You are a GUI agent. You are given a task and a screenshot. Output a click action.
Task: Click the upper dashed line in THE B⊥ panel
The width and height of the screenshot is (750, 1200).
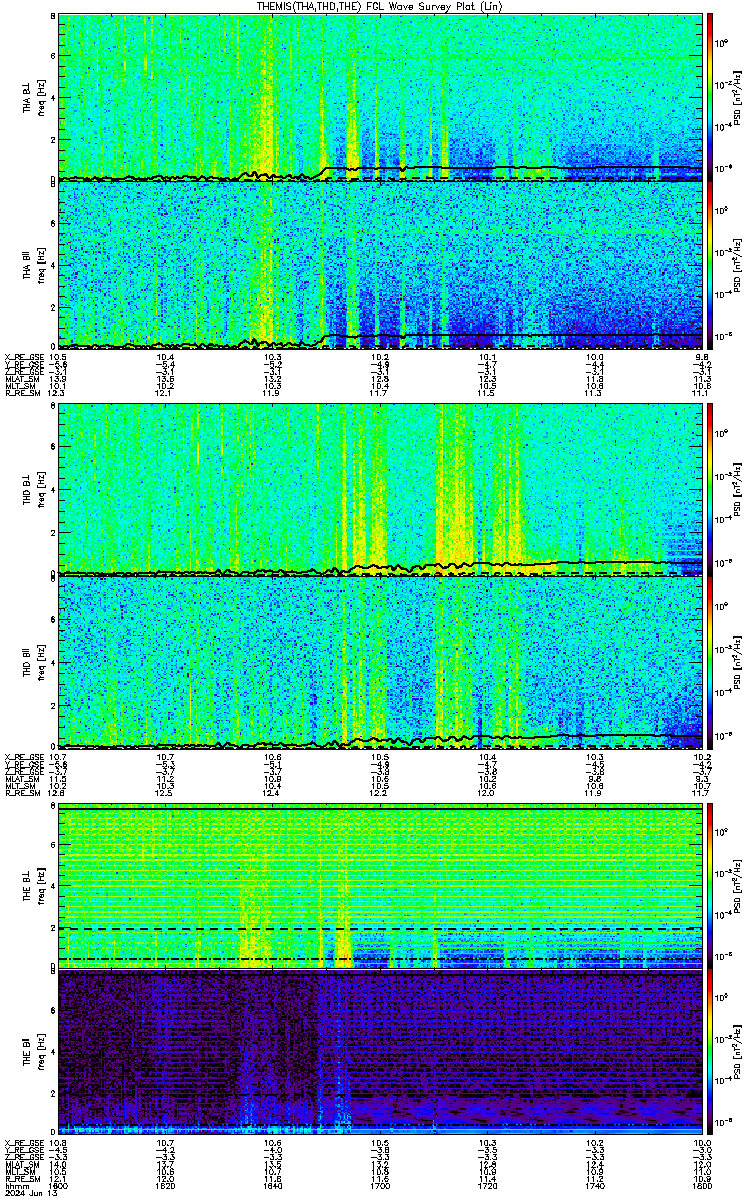point(380,928)
